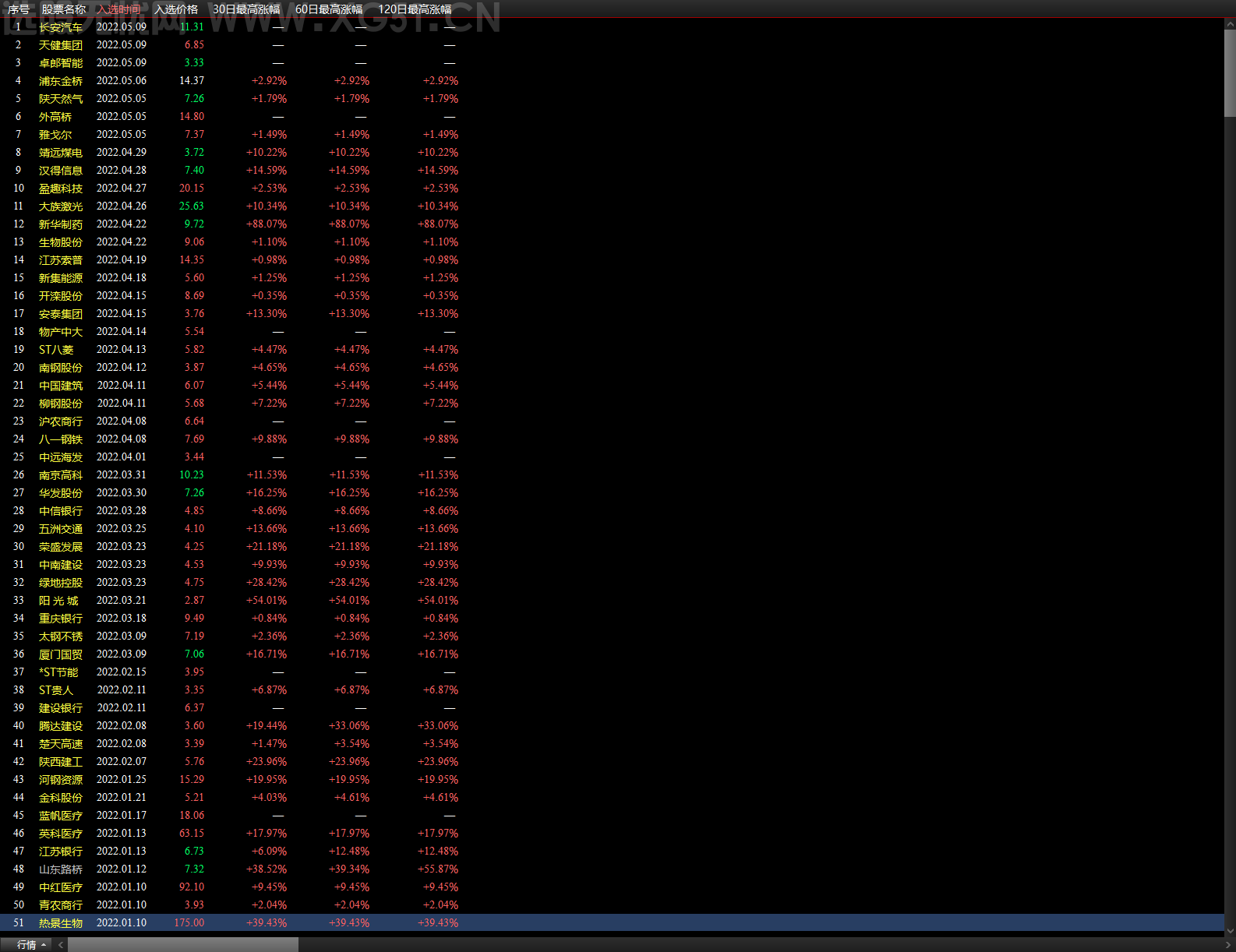
Task: Select stock 汉得信息
Action: [61, 171]
